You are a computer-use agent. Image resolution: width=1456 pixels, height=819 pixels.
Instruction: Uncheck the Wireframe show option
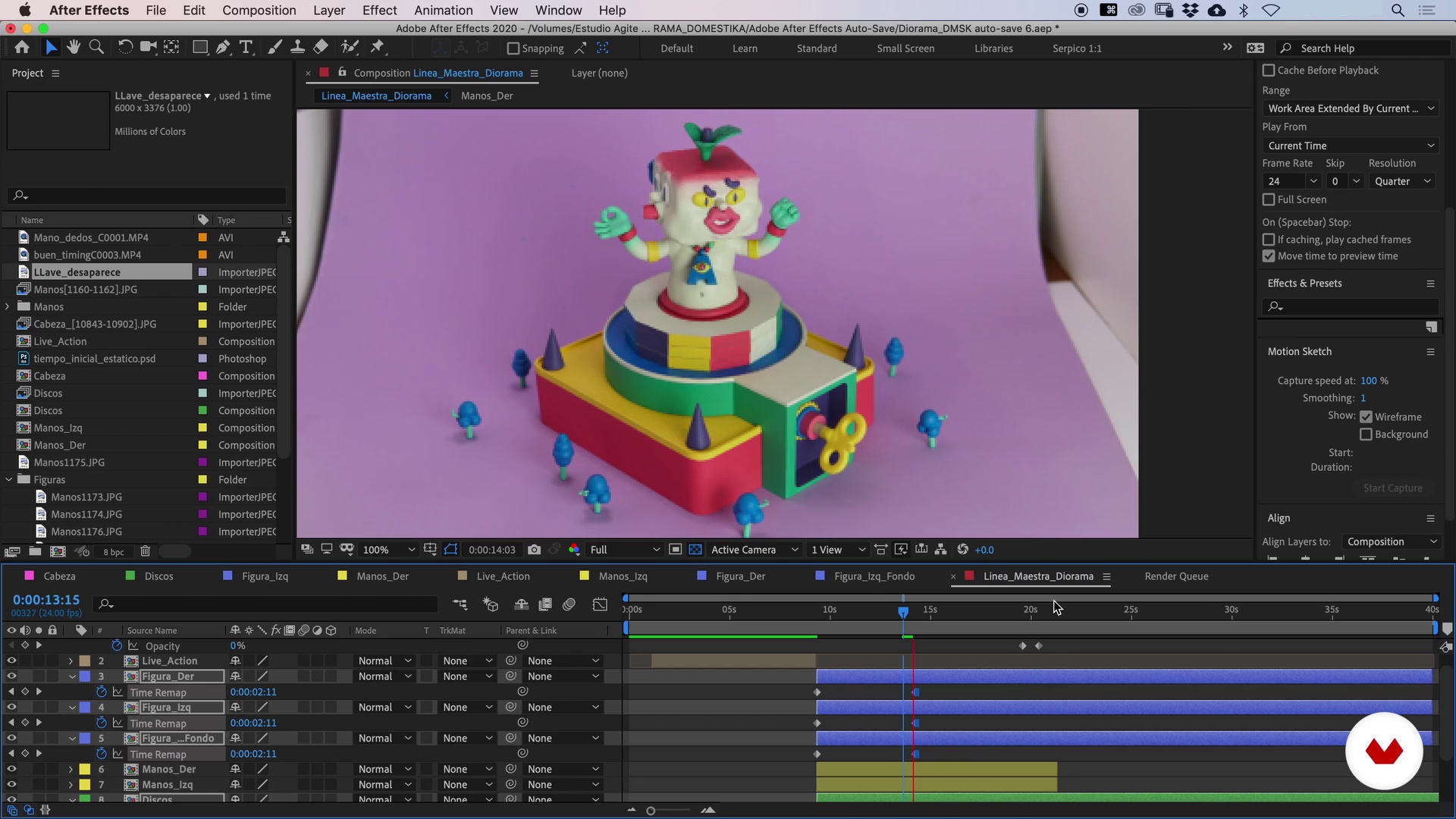tap(1366, 417)
